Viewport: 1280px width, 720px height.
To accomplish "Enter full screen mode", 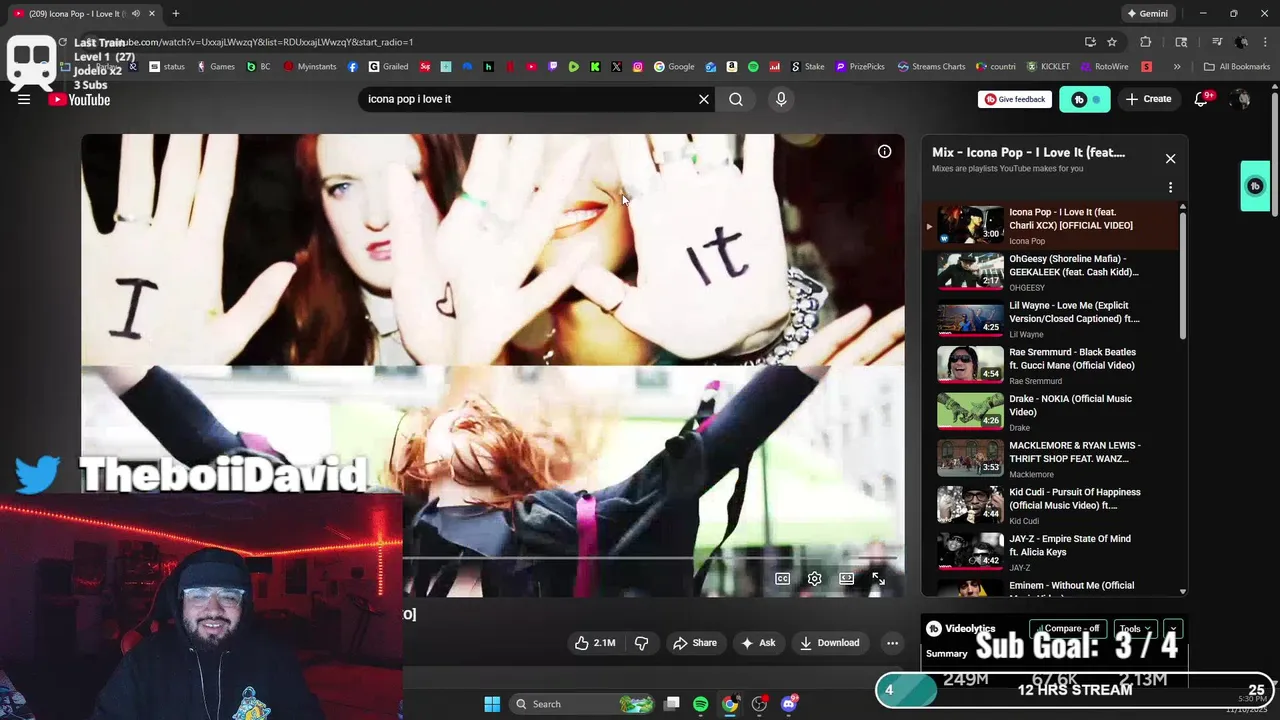I will 878,578.
